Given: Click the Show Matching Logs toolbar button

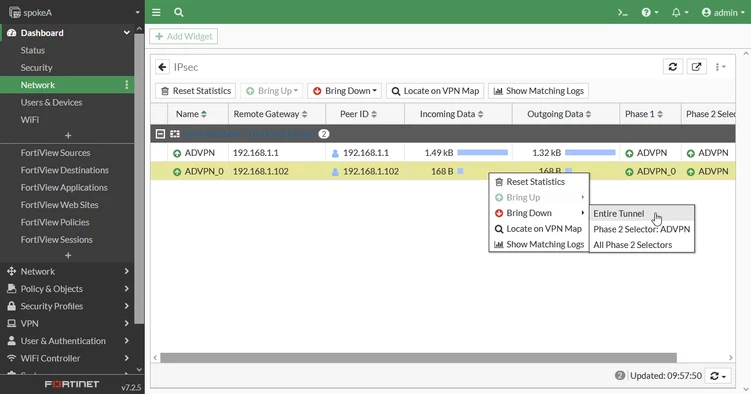Looking at the screenshot, I should click(538, 91).
